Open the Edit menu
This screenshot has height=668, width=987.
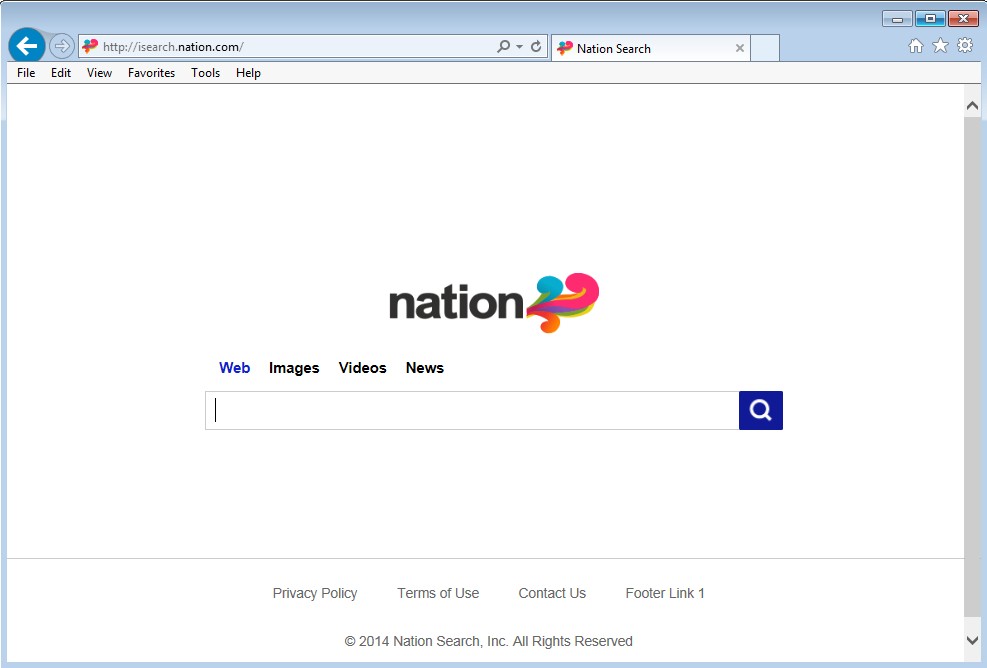61,73
